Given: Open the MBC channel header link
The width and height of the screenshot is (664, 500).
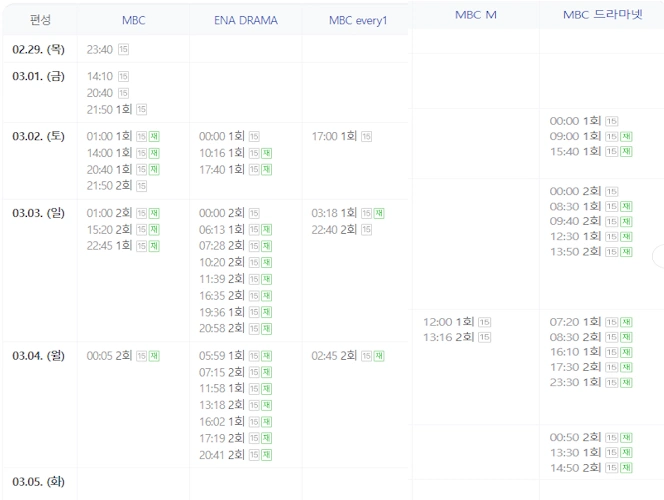Looking at the screenshot, I should [133, 20].
